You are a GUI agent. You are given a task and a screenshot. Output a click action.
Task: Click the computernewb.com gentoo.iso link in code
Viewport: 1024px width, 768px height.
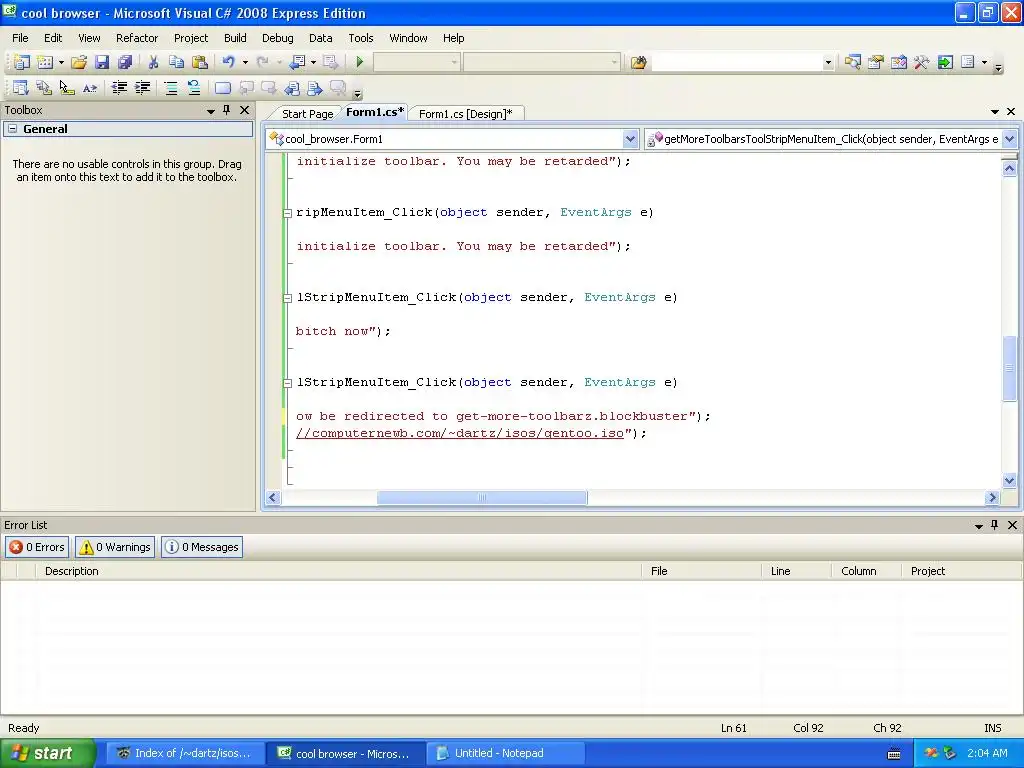point(460,433)
